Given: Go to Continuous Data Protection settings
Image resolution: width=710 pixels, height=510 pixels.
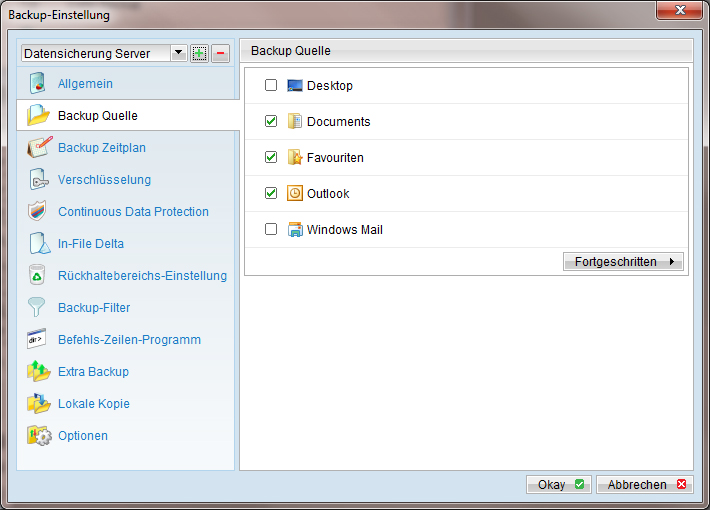Looking at the screenshot, I should point(133,212).
